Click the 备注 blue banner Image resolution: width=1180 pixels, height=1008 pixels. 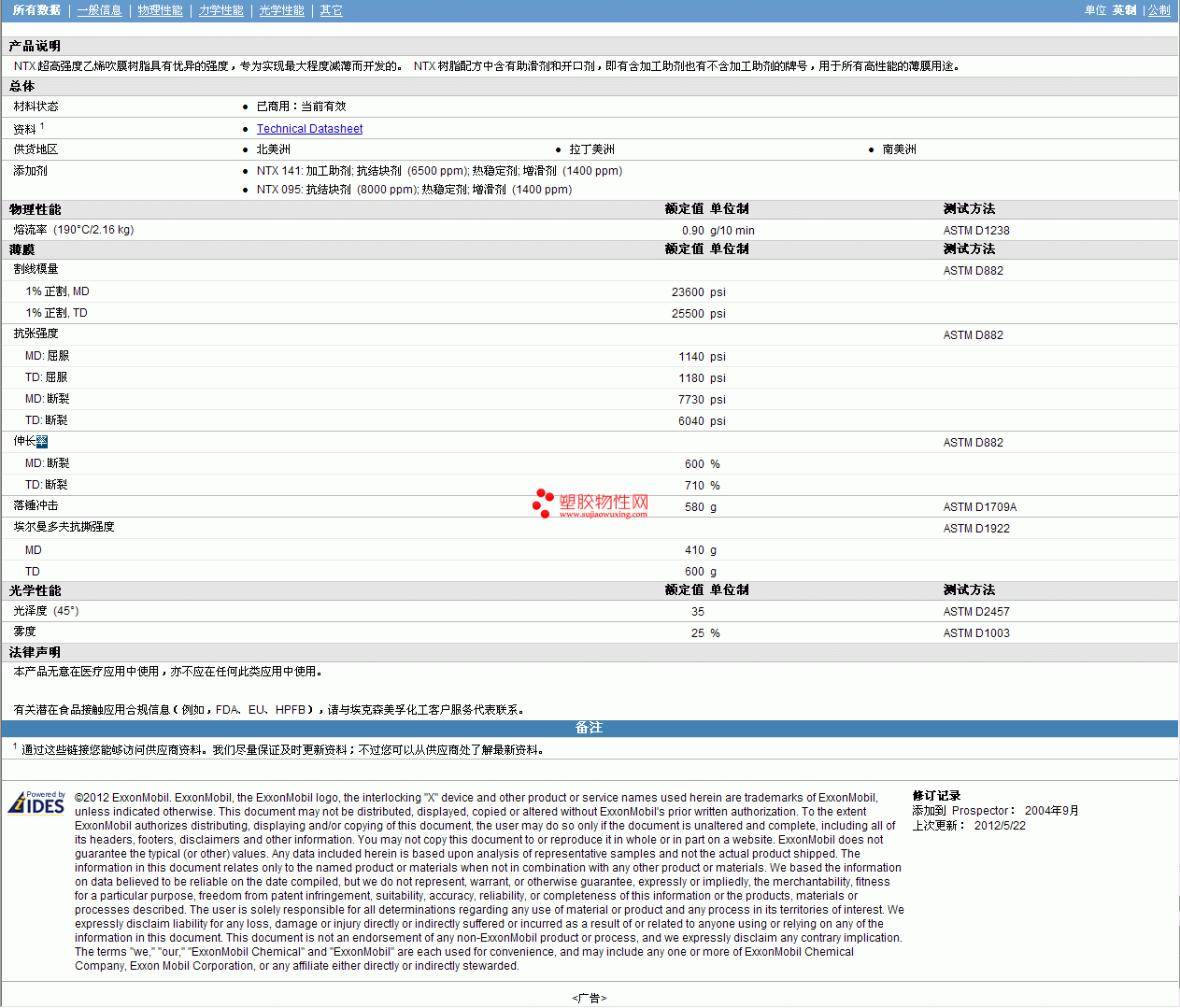pyautogui.click(x=590, y=728)
